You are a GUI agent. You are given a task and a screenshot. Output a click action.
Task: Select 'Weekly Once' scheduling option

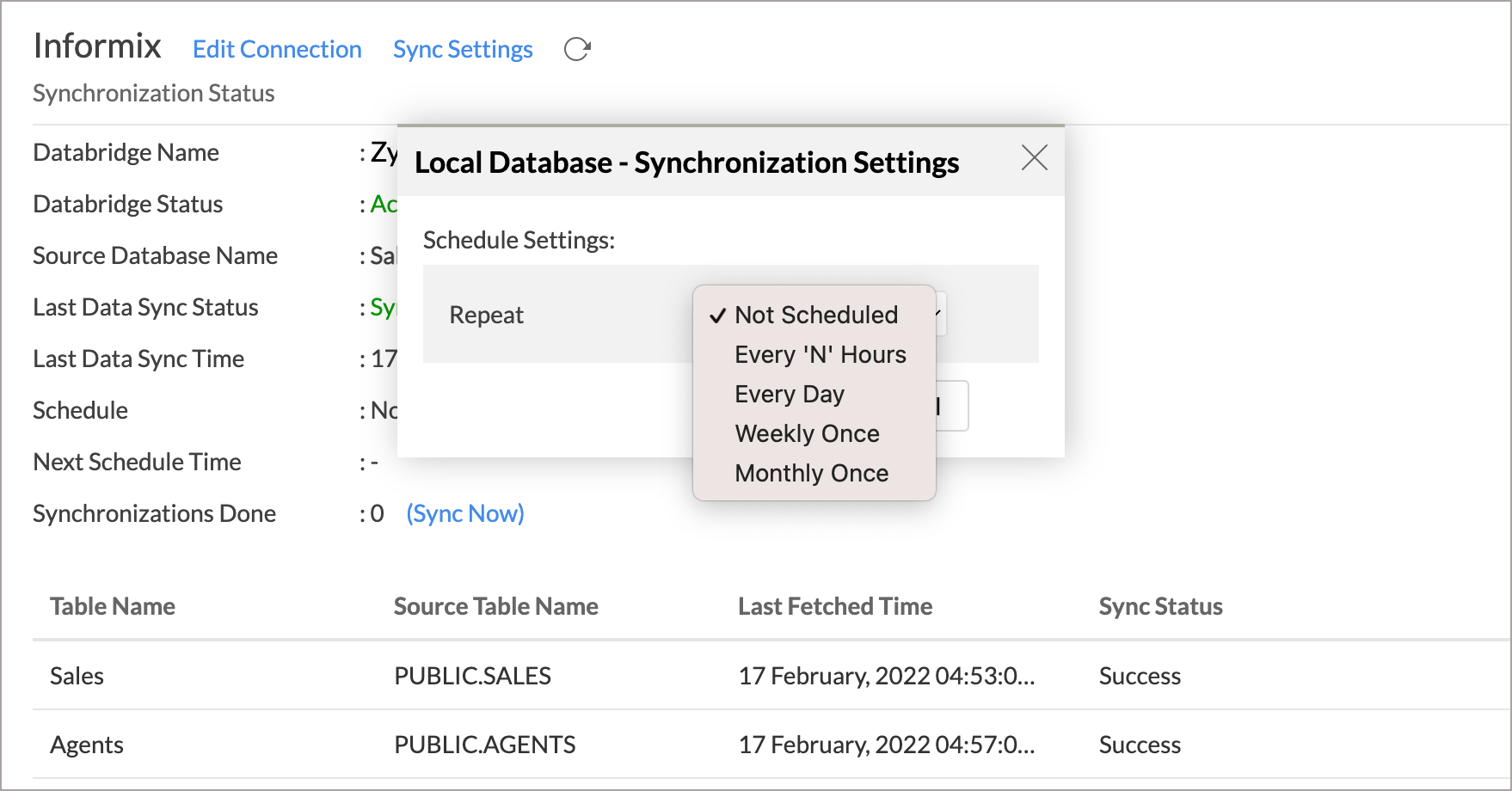(807, 433)
